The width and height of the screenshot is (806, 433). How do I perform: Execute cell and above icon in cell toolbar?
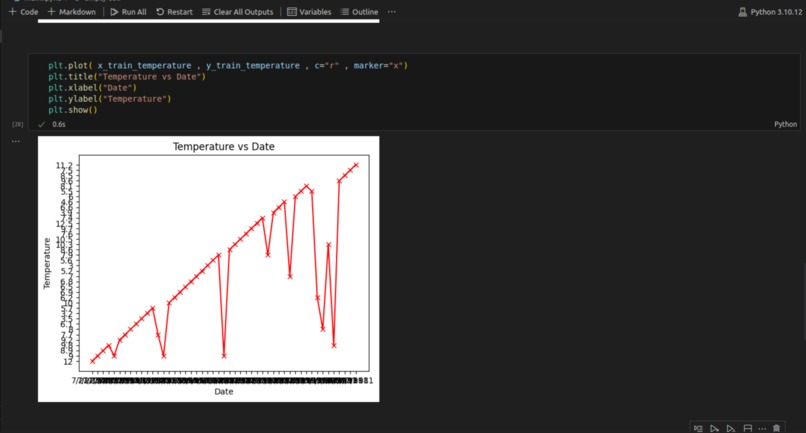point(715,428)
